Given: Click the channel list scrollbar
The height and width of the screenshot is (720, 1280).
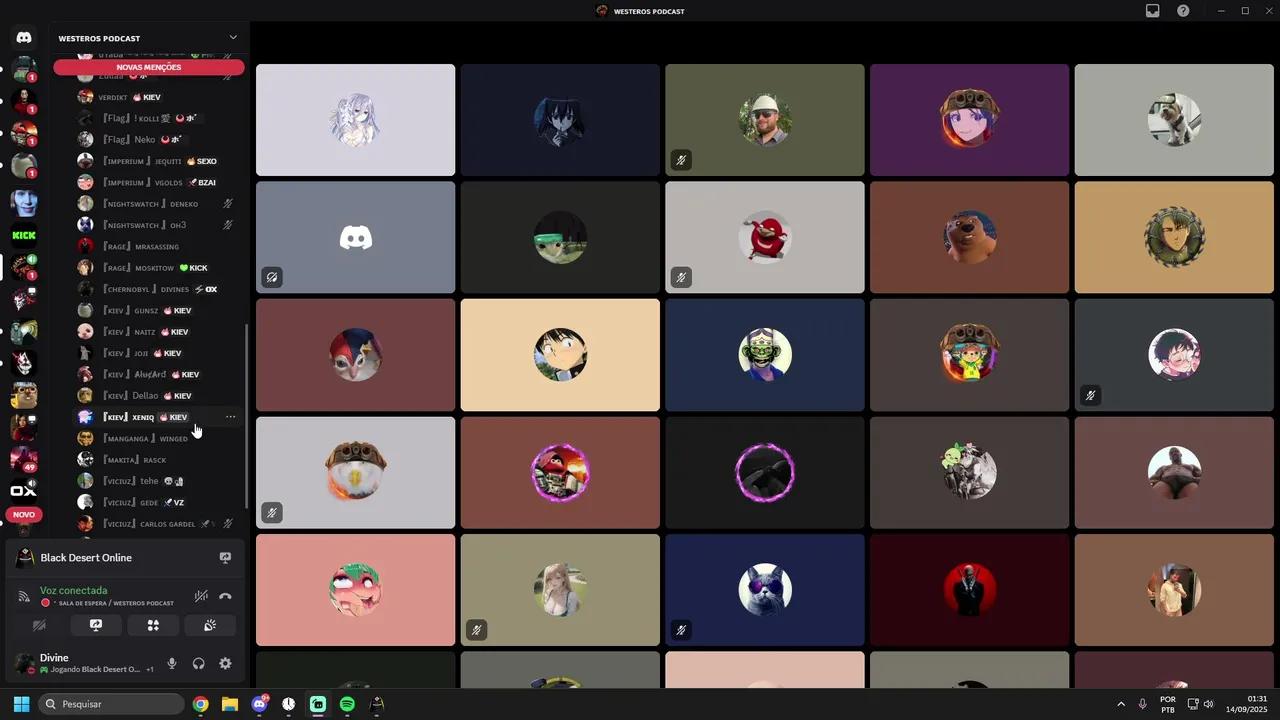Looking at the screenshot, I should point(246,415).
